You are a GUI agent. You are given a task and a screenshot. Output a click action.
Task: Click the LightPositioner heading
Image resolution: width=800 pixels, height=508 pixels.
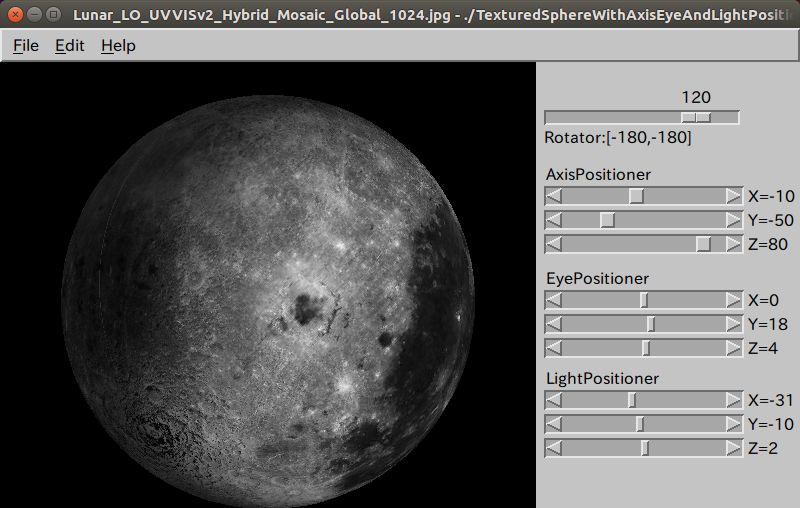pos(603,379)
